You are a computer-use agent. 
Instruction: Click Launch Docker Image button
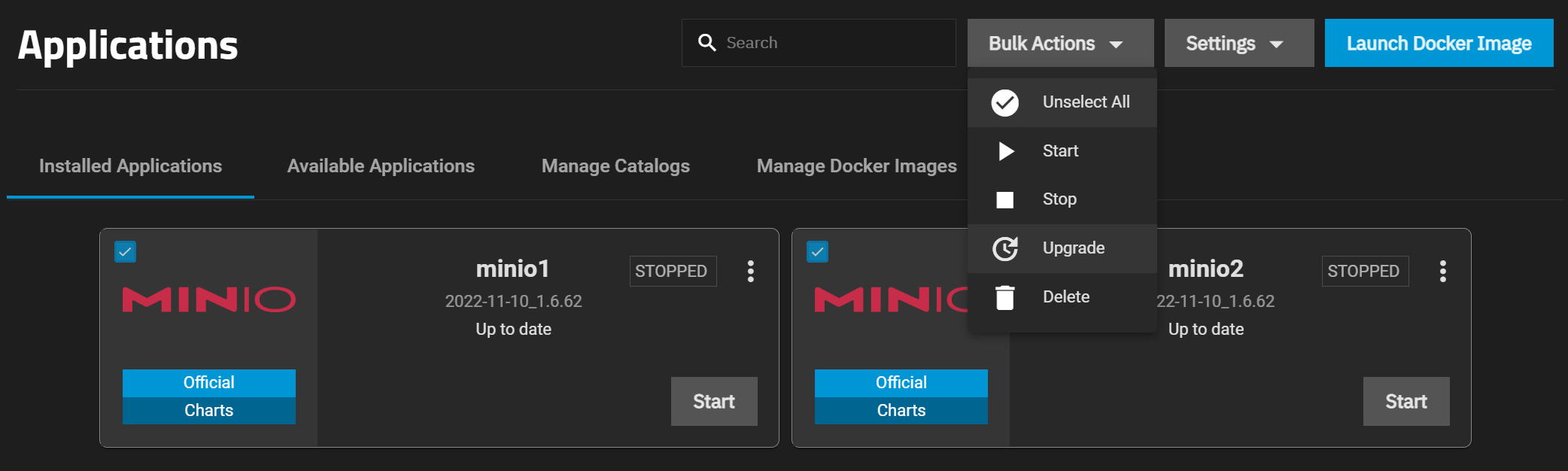point(1439,43)
